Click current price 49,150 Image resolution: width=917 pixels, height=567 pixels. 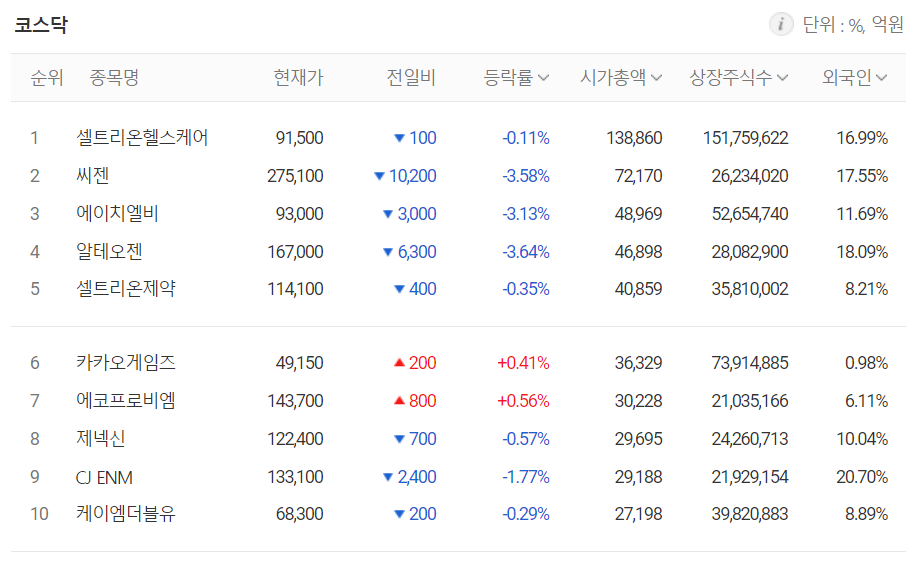pos(299,363)
